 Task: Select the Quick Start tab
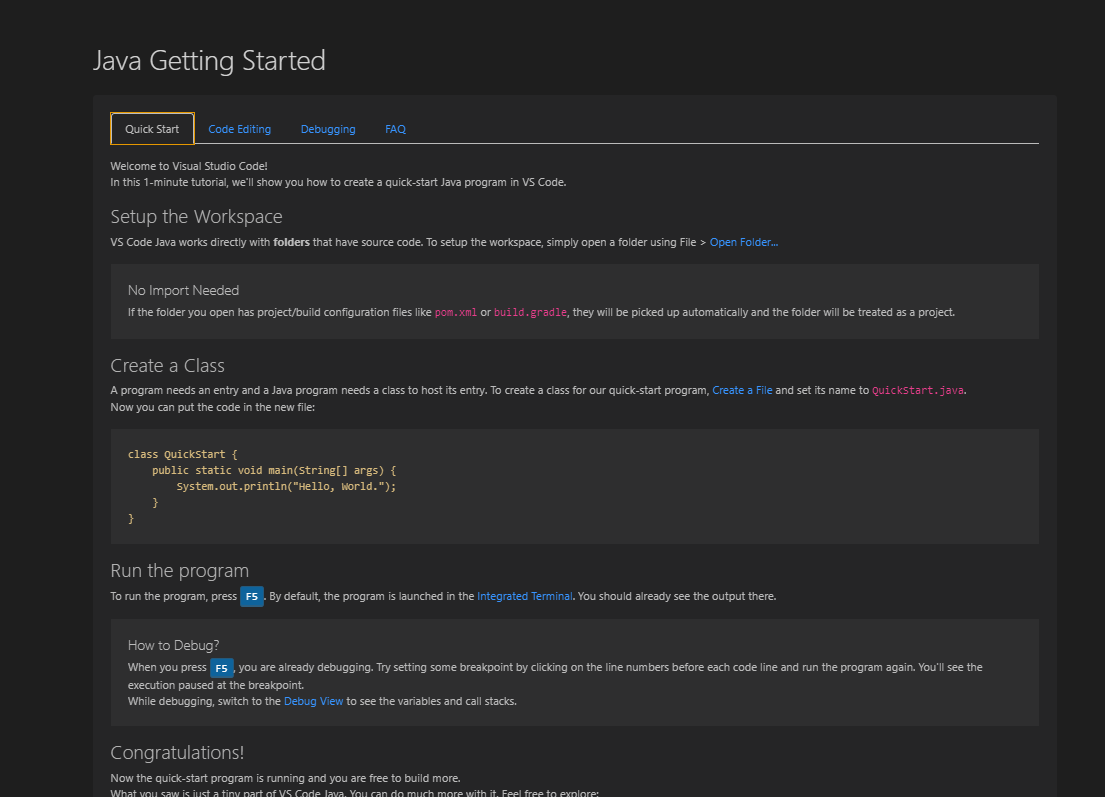point(152,129)
